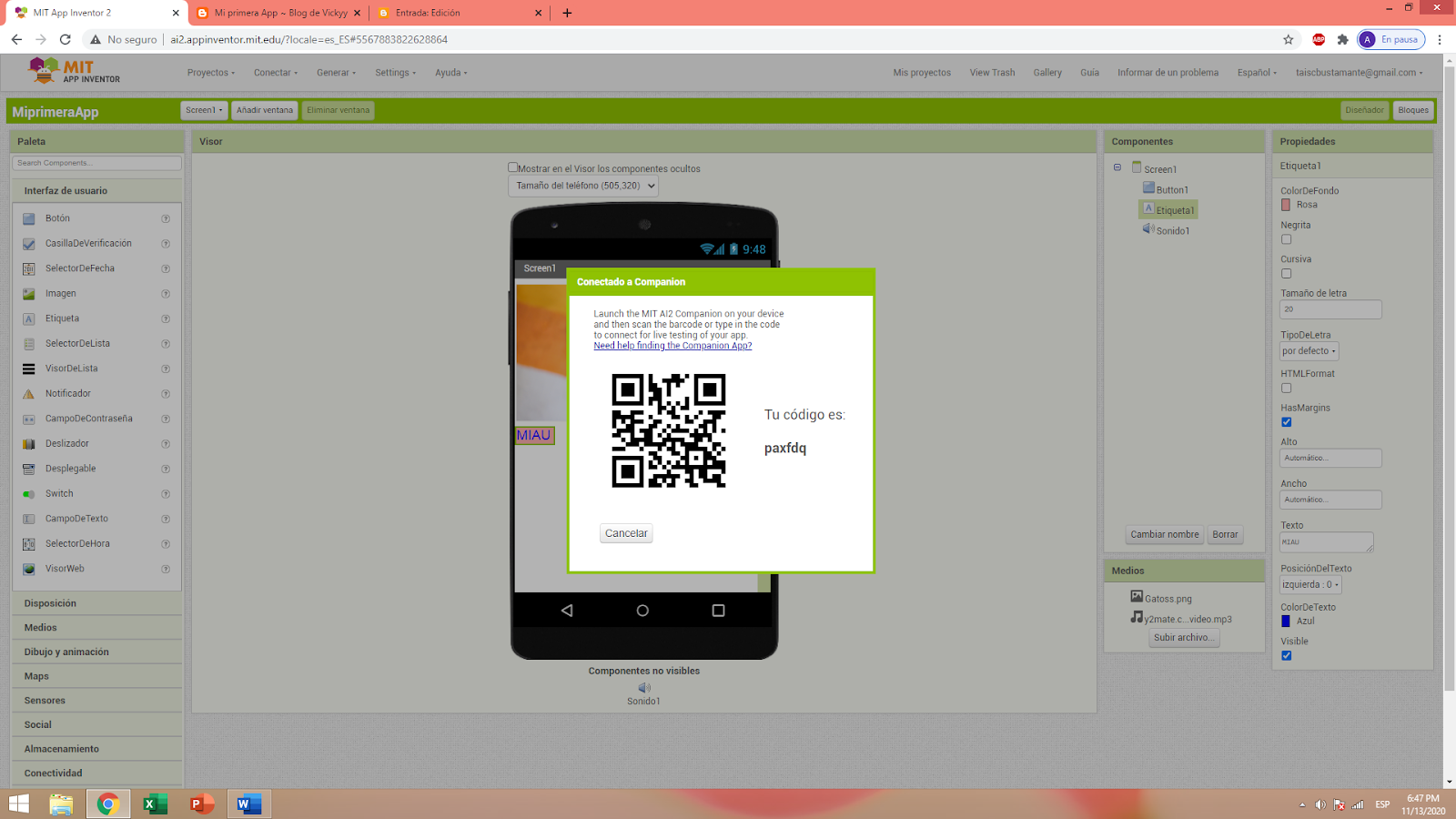
Task: Open Need help finding Companion App link
Action: (x=672, y=346)
